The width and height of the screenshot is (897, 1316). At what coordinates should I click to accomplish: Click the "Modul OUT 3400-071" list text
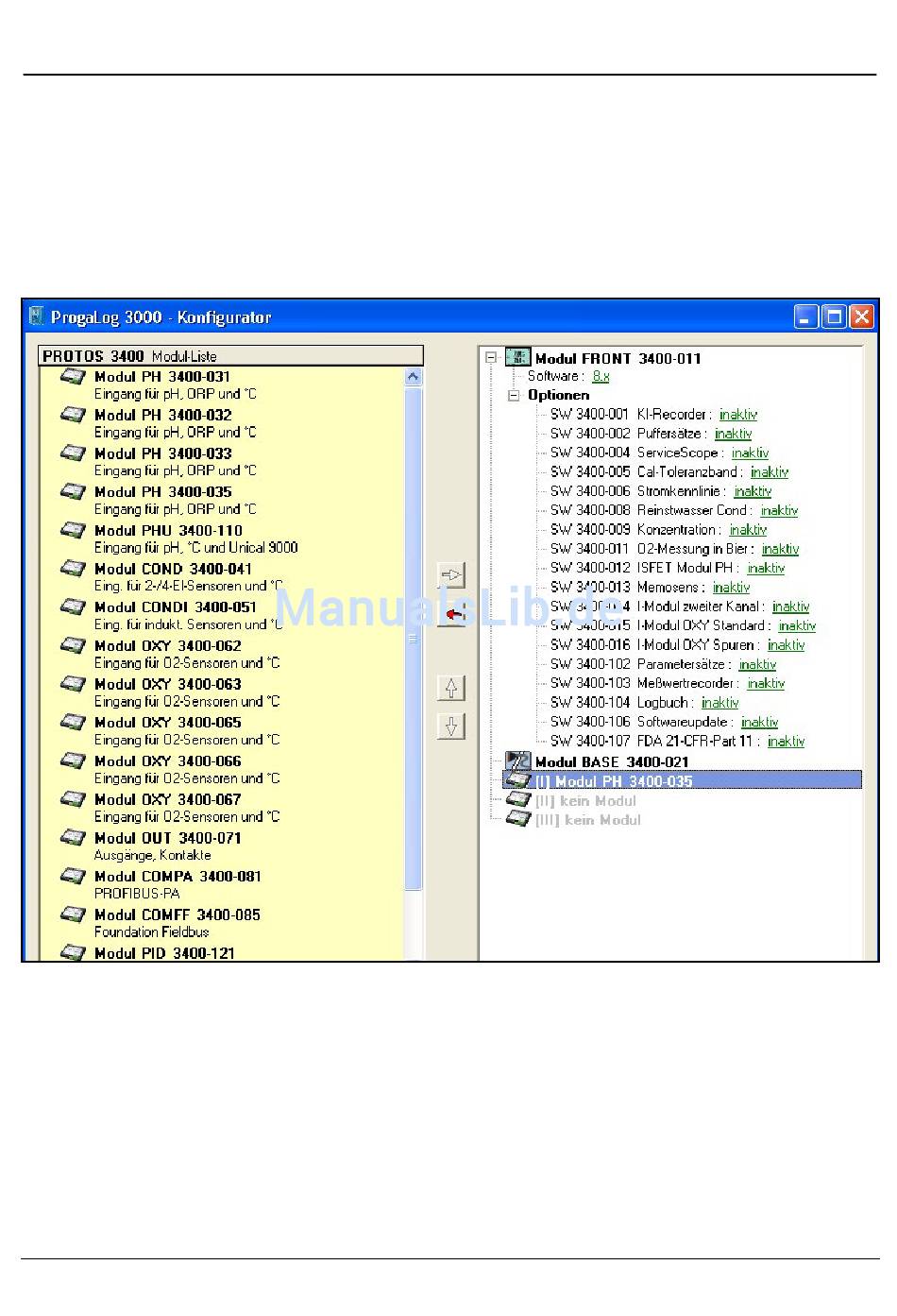click(x=167, y=838)
